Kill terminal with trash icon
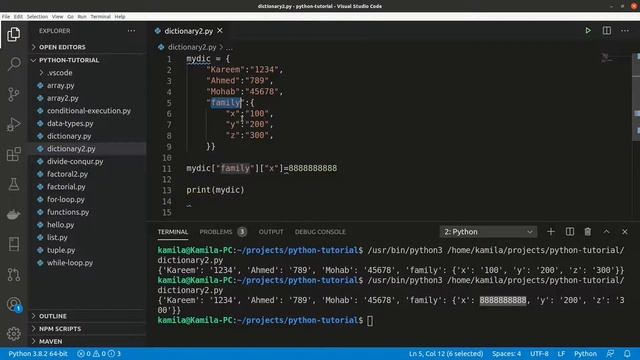Viewport: 640px width, 360px height. pos(588,231)
